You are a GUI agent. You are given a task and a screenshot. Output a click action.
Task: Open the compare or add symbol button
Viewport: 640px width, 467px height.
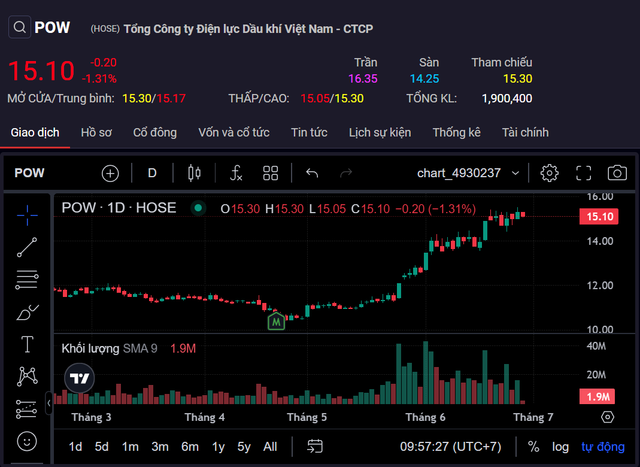coord(110,173)
